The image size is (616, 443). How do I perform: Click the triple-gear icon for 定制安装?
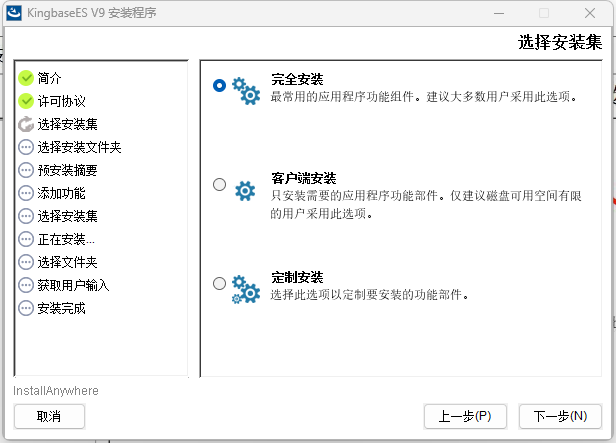click(246, 289)
